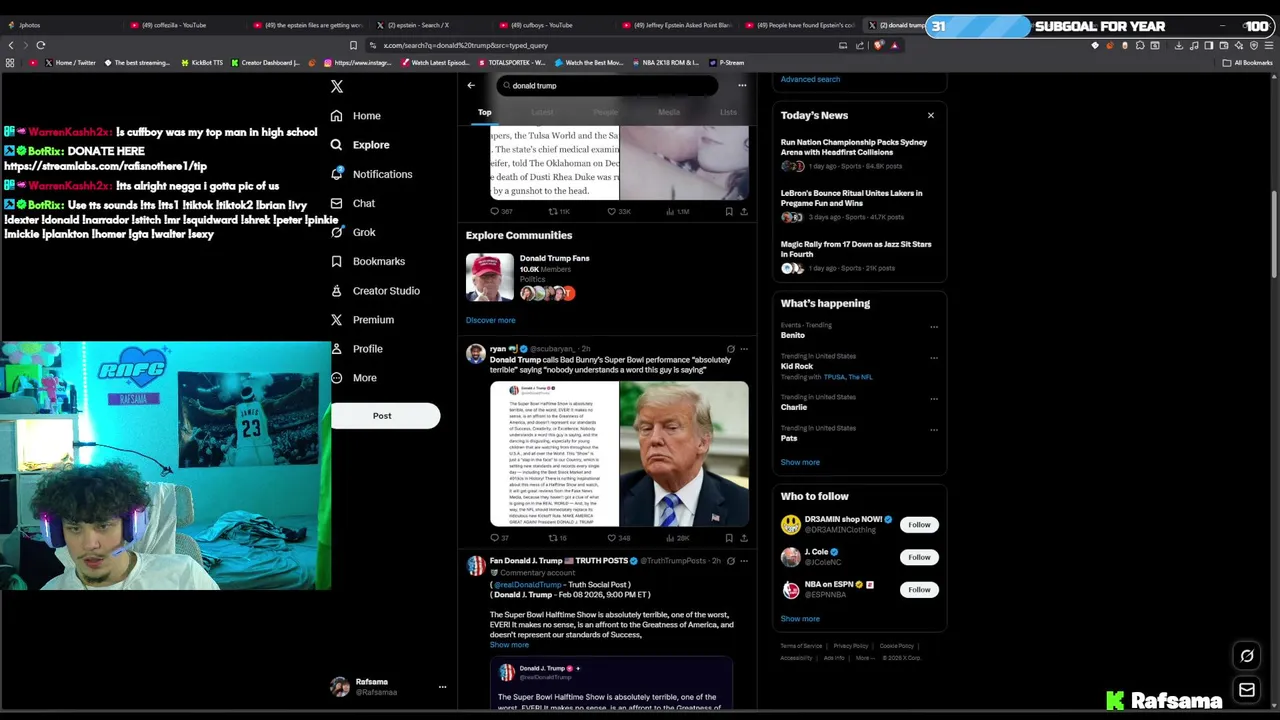Click the X logo icon in sidebar
This screenshot has width=1280, height=720.
[337, 87]
